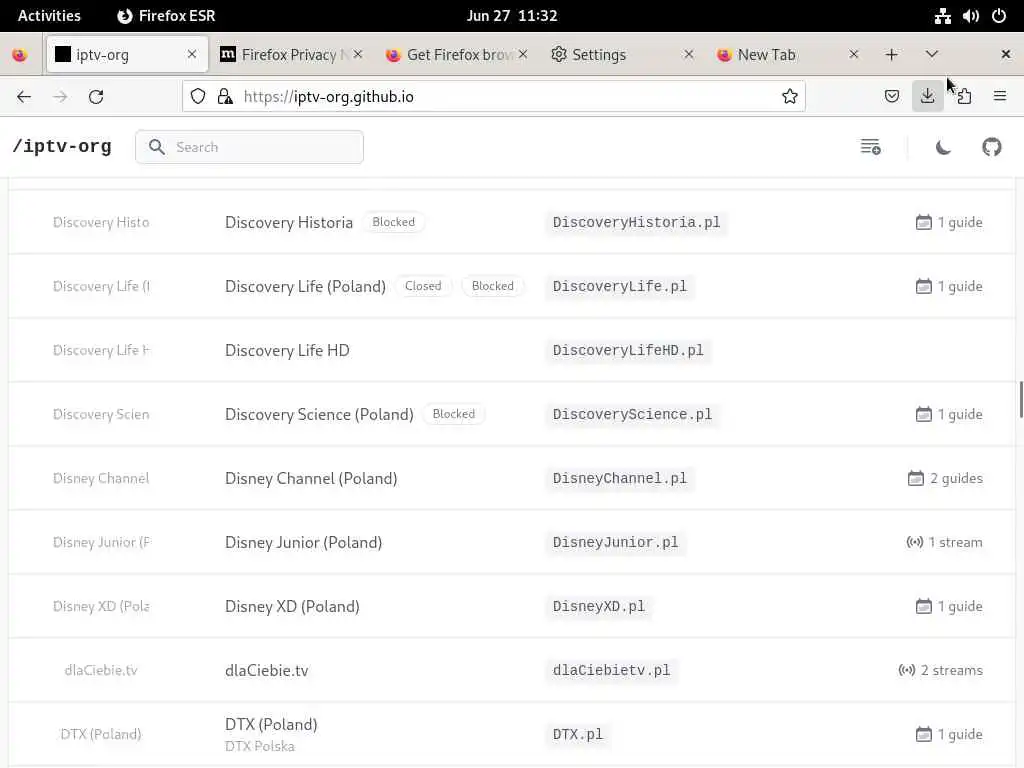
Task: Select the Disney Junior (Poland) name
Action: tap(304, 542)
